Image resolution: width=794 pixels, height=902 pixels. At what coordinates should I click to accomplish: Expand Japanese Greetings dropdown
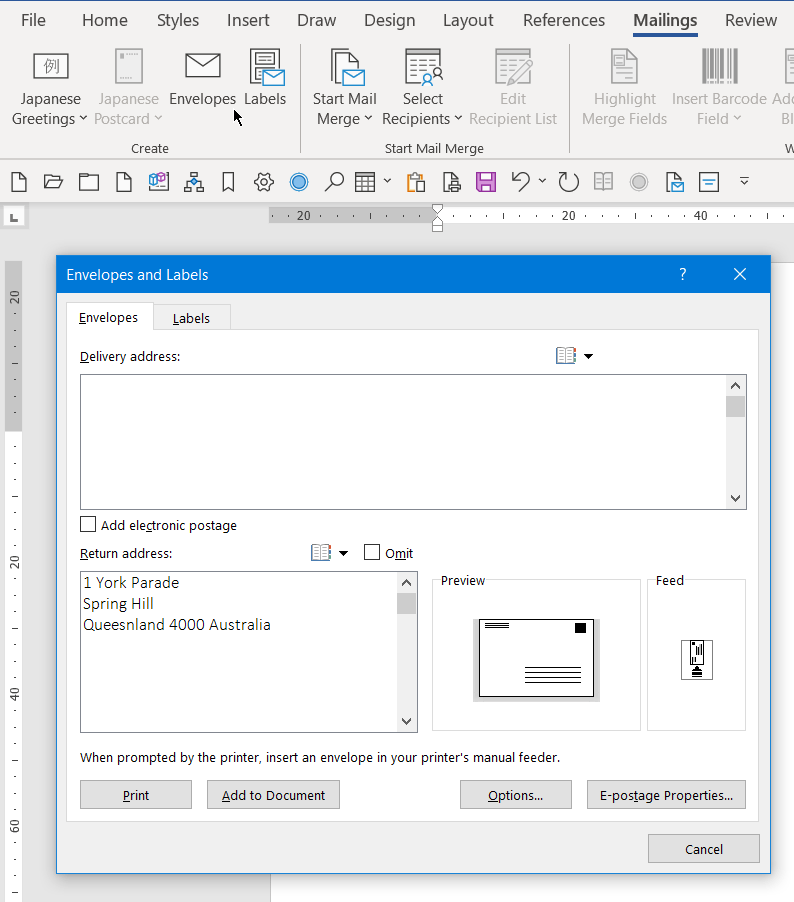click(x=83, y=119)
